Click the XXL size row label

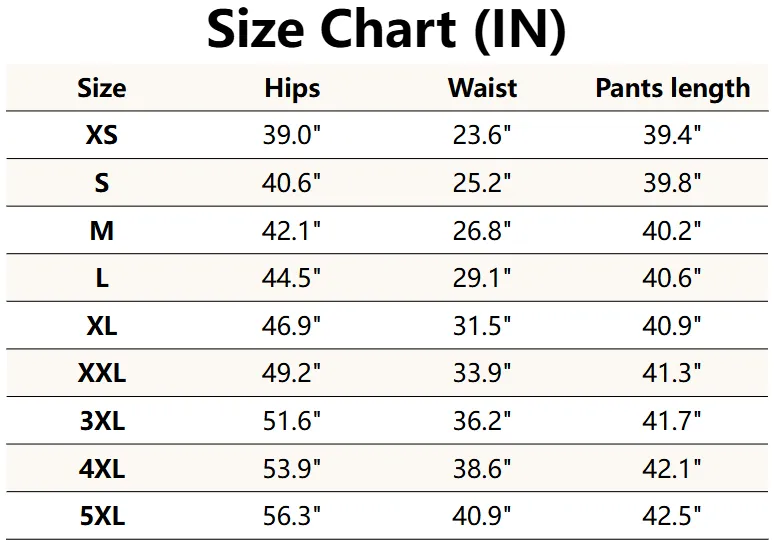[x=102, y=373]
